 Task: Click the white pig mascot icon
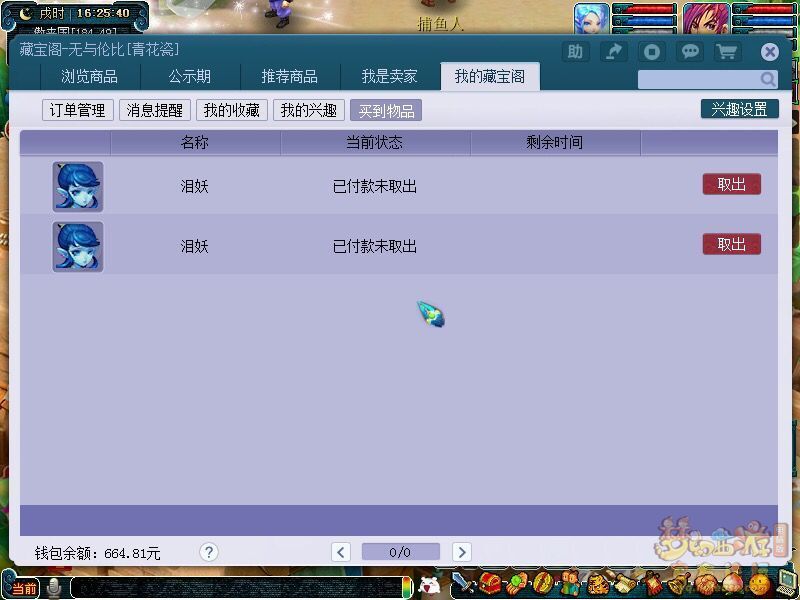pyautogui.click(x=429, y=586)
